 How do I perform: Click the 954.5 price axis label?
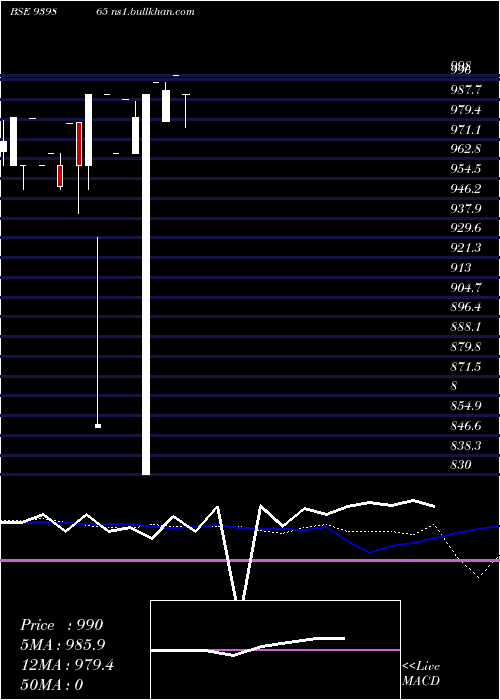click(466, 169)
